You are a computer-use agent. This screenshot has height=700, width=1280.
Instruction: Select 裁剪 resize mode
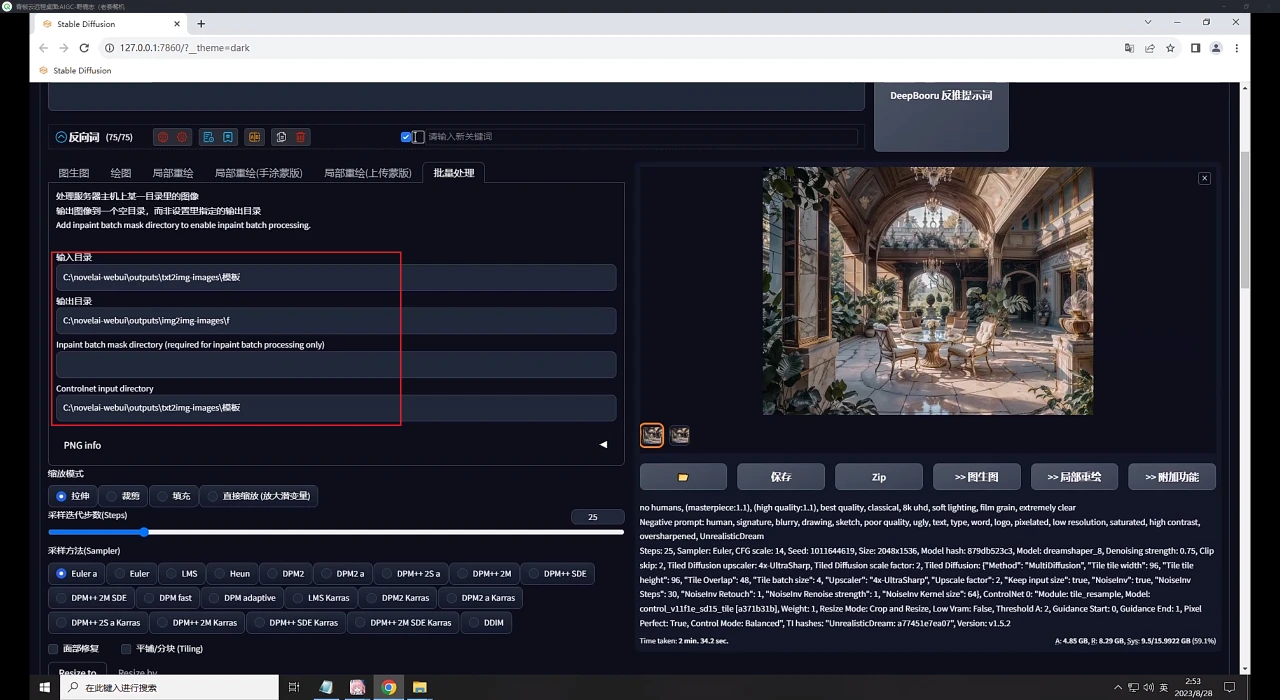pos(123,496)
